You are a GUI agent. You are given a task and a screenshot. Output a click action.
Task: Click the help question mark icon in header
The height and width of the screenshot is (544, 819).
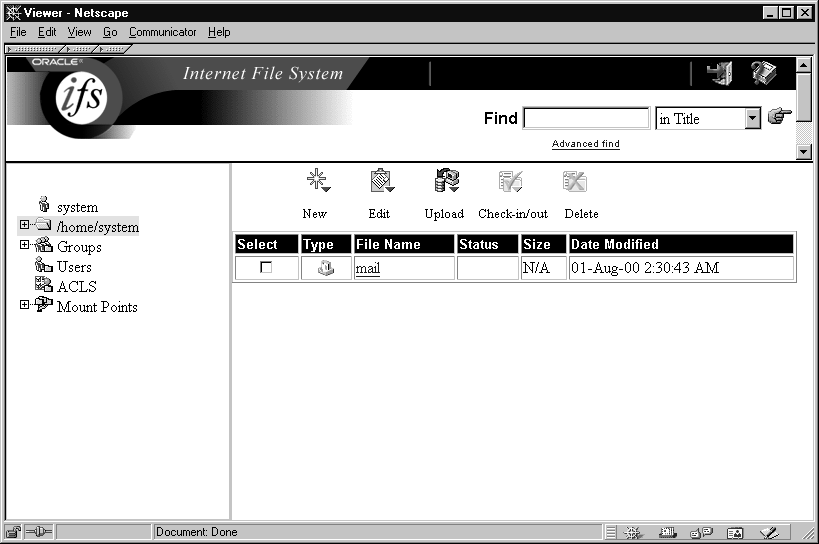coord(764,73)
